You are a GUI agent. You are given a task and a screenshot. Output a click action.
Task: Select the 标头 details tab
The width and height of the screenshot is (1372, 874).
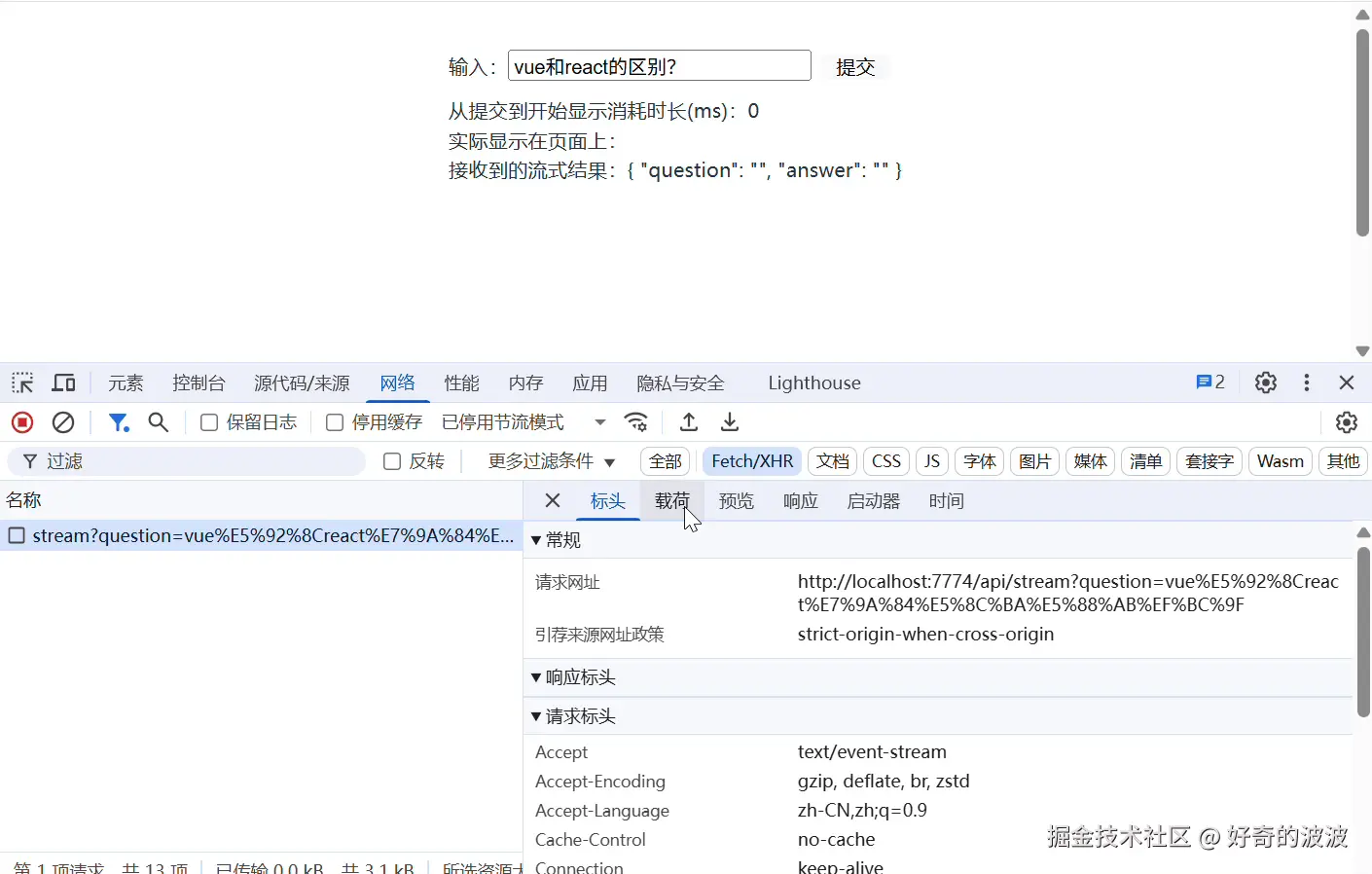(608, 500)
